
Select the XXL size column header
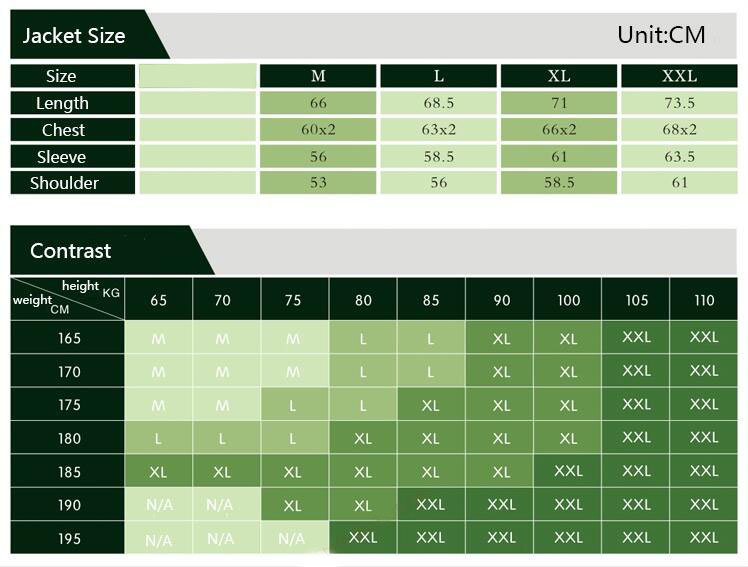[679, 76]
